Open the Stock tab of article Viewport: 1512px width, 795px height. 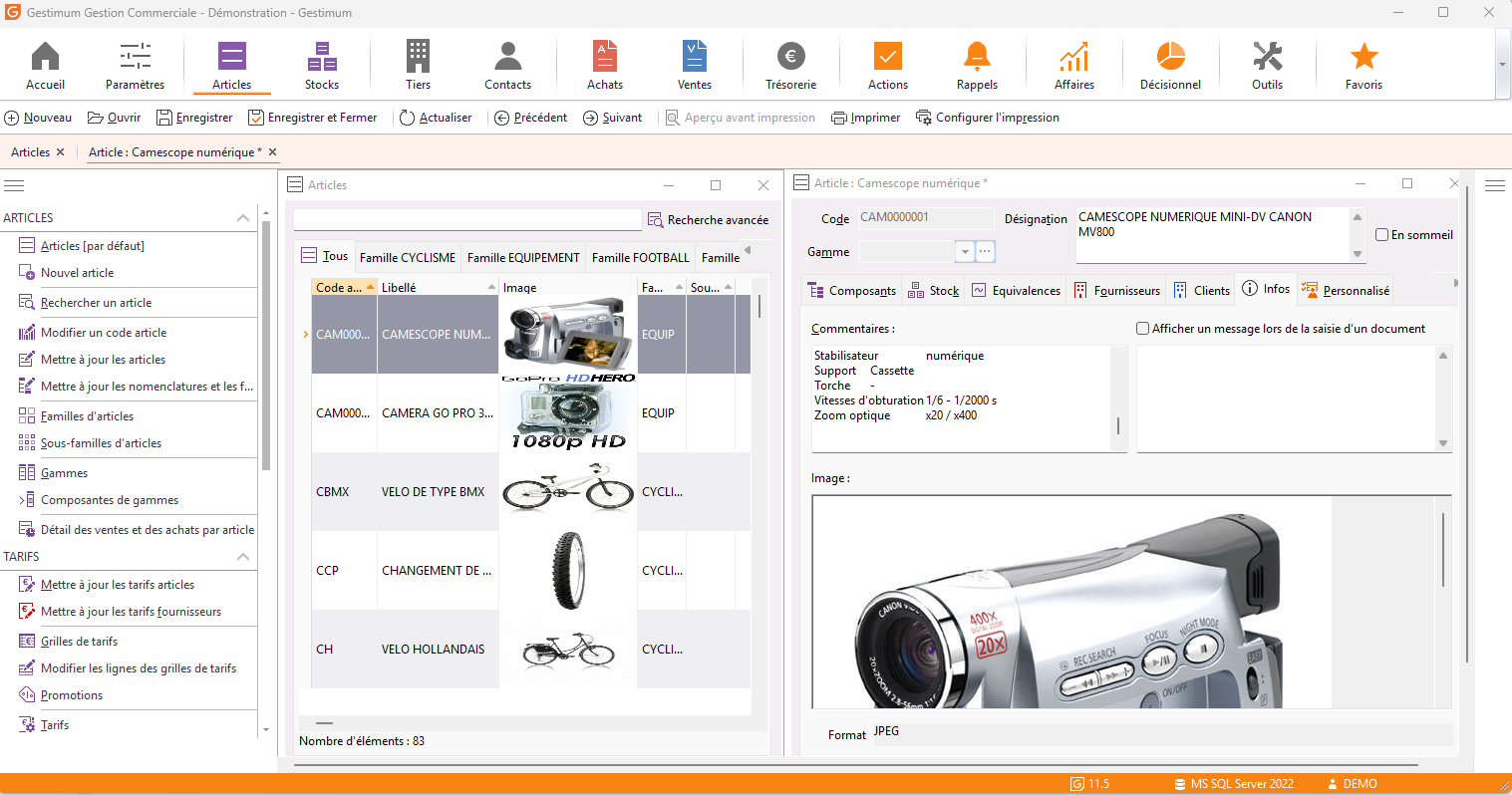(x=934, y=291)
